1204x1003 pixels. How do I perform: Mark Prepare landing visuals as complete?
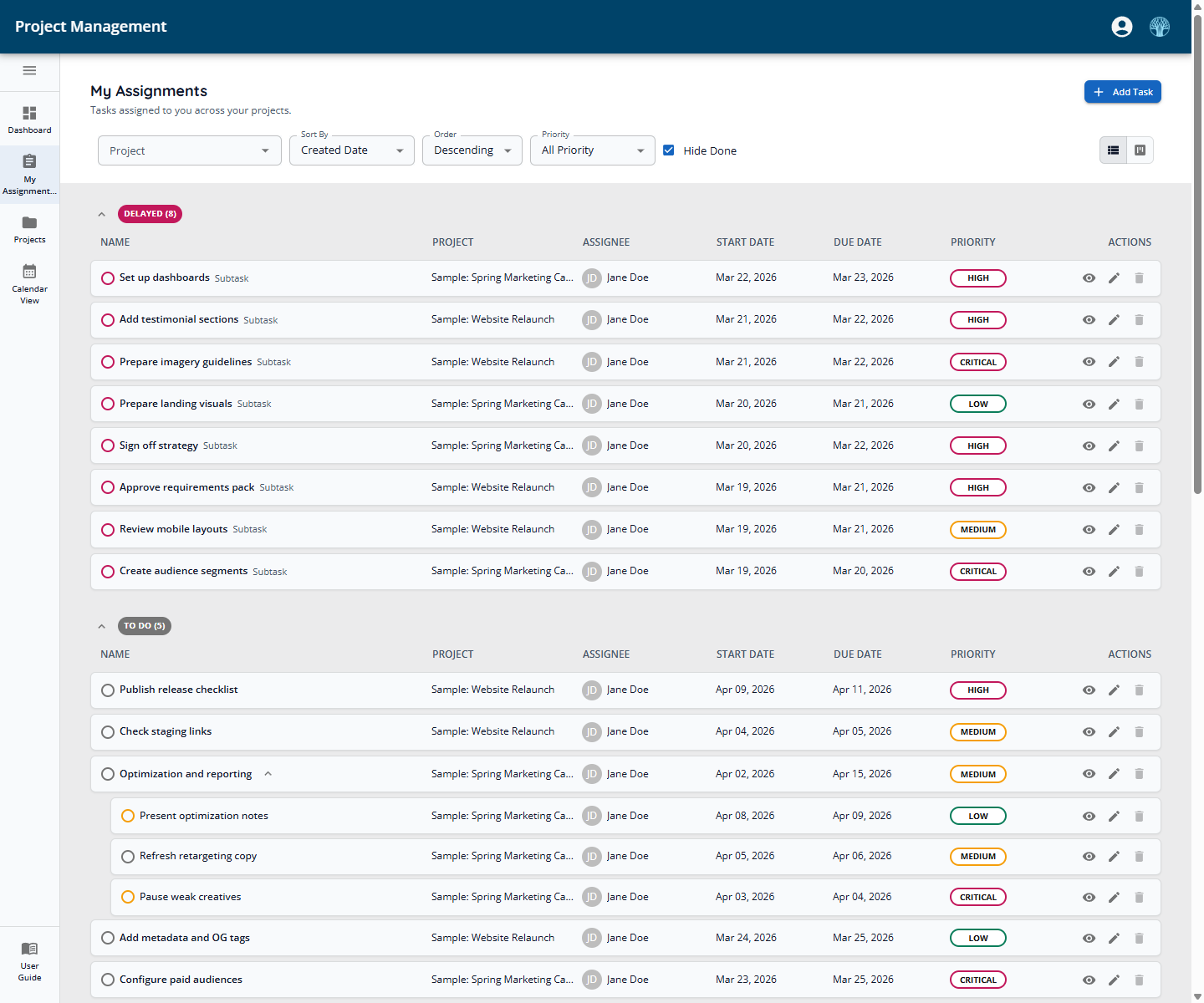(108, 405)
